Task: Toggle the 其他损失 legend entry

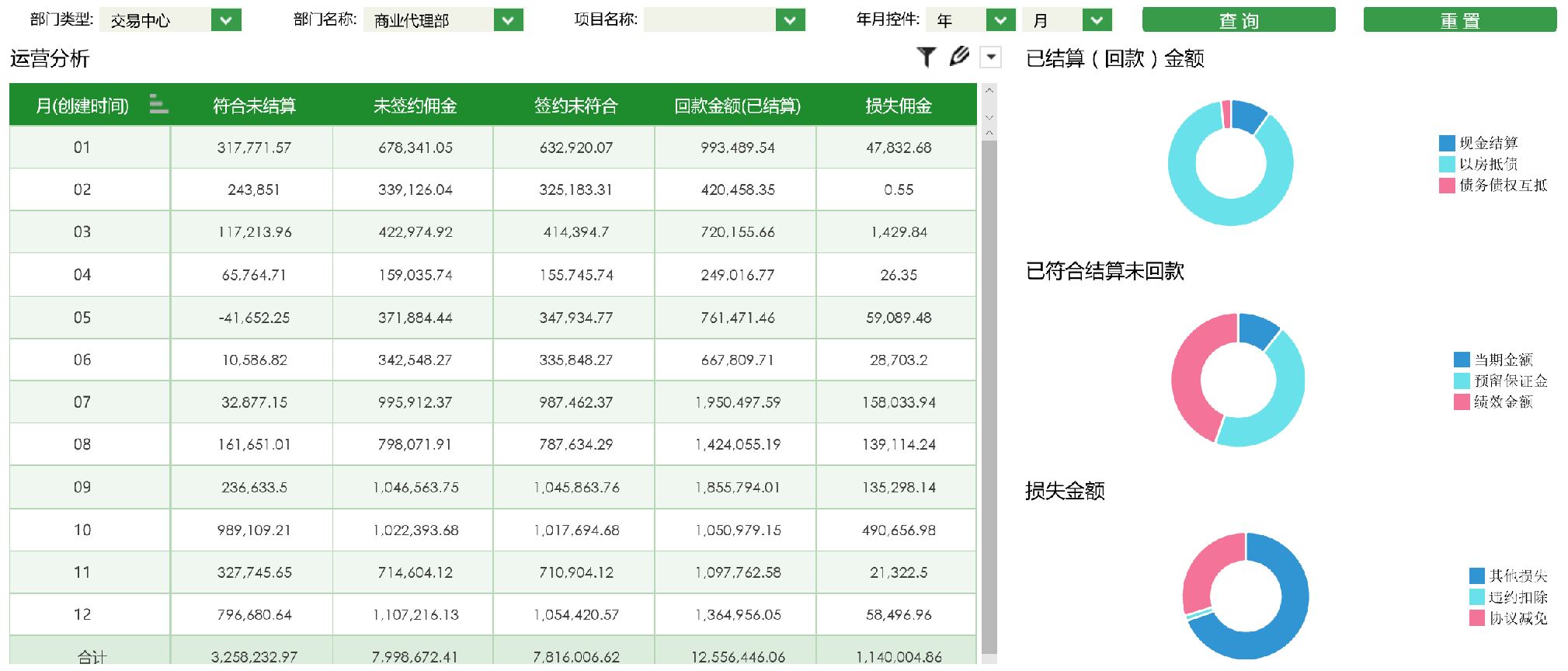Action: point(1517,575)
